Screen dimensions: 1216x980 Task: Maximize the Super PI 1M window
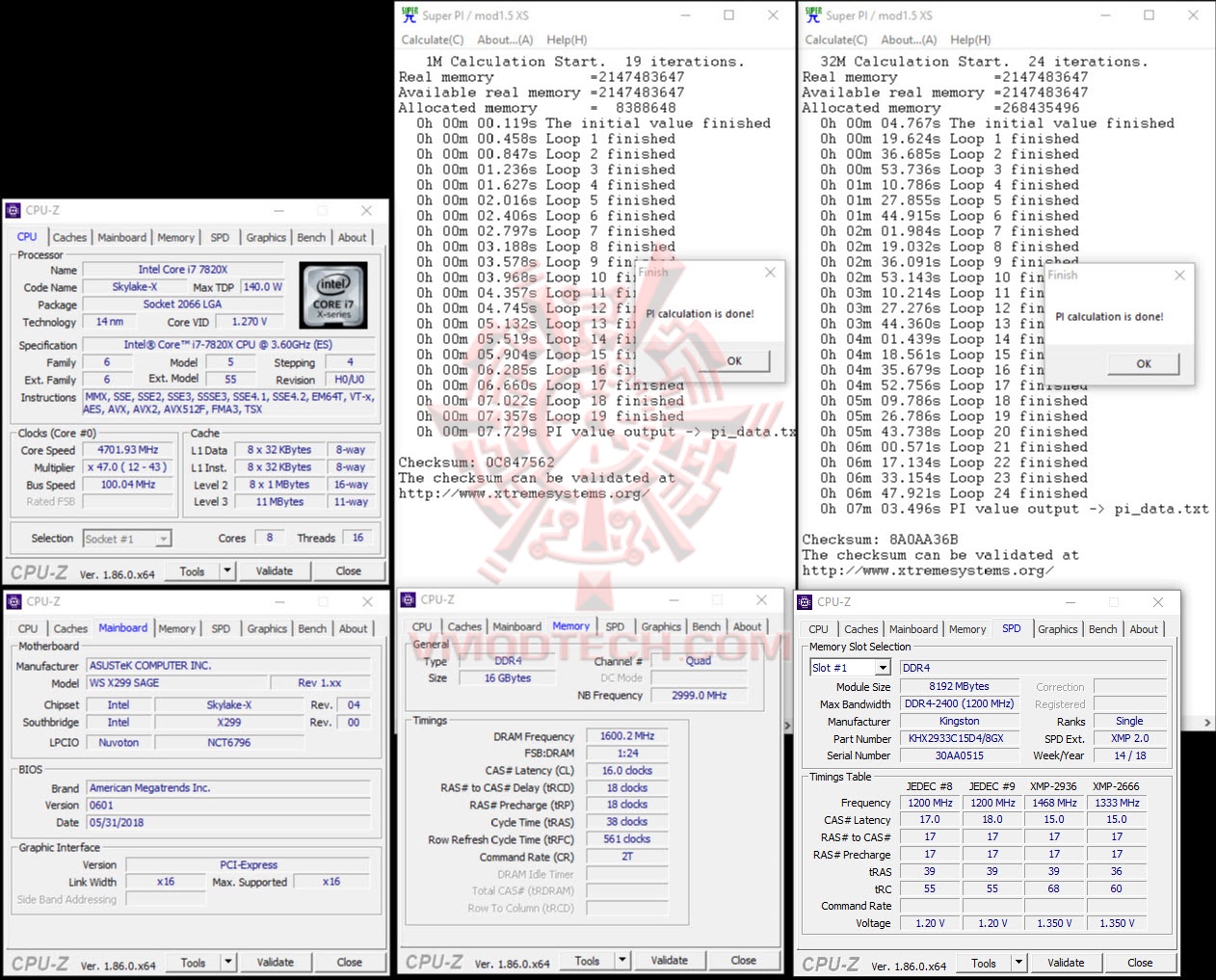[x=728, y=15]
